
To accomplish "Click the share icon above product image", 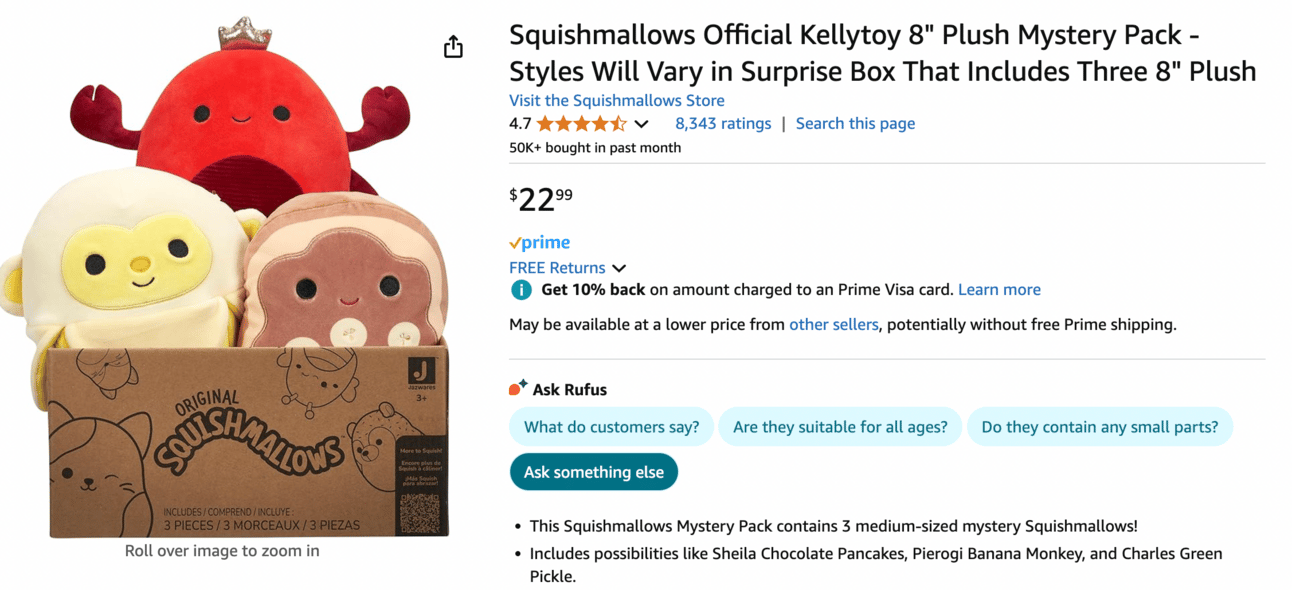I will (453, 47).
